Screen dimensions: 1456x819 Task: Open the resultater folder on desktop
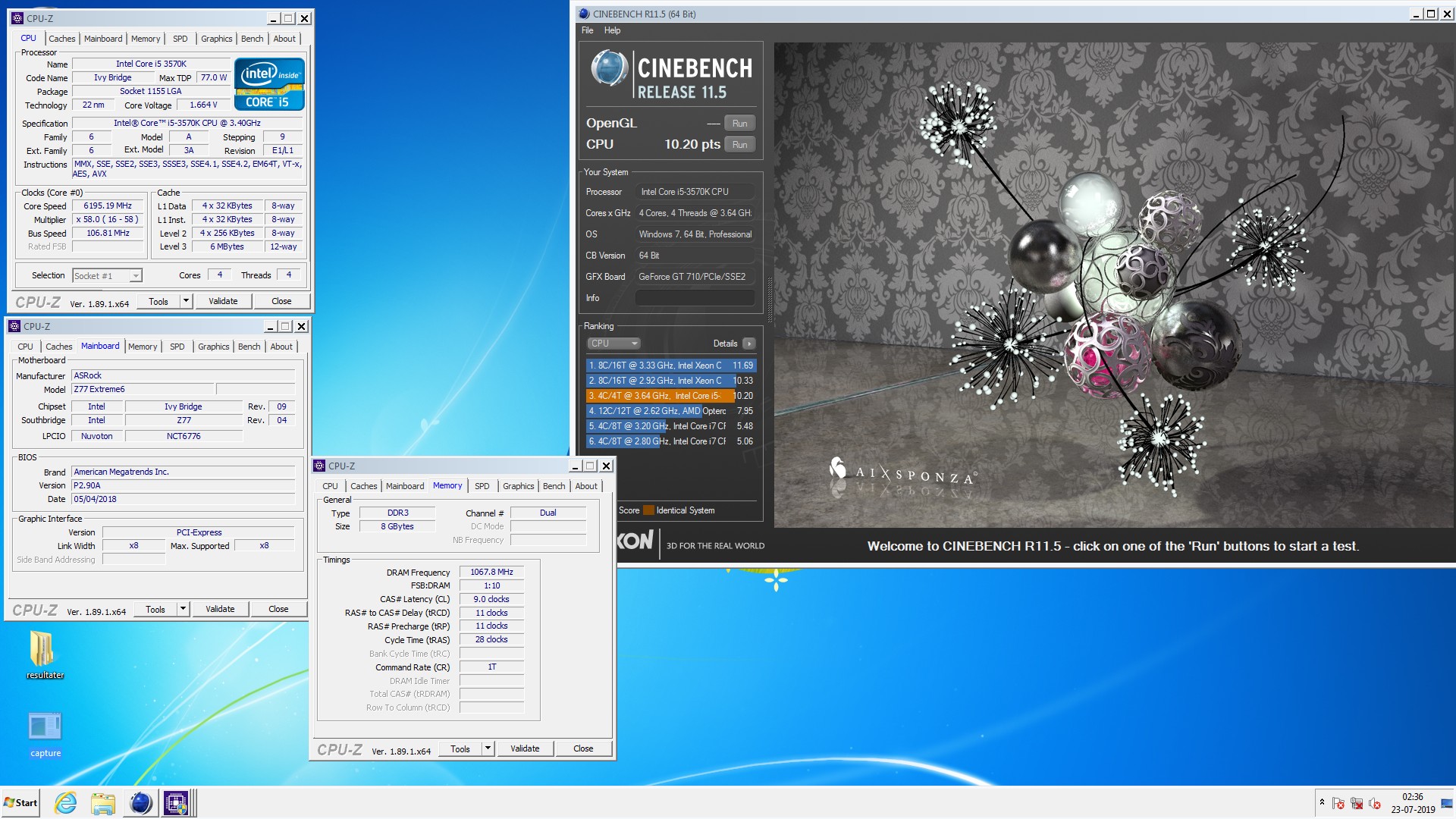coord(44,655)
